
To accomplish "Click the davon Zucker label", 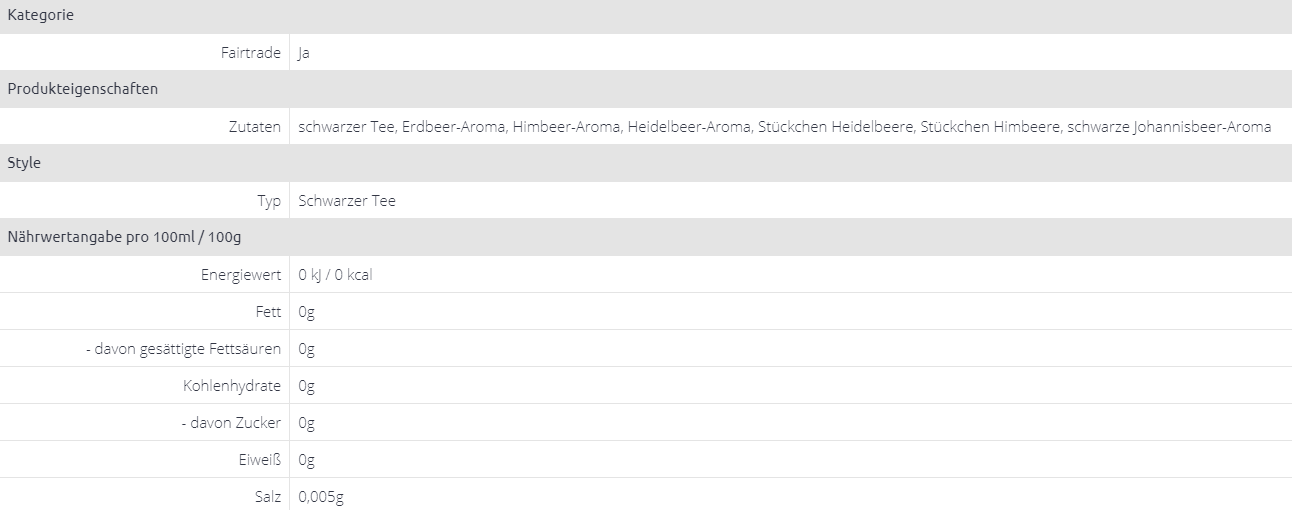I will (232, 423).
